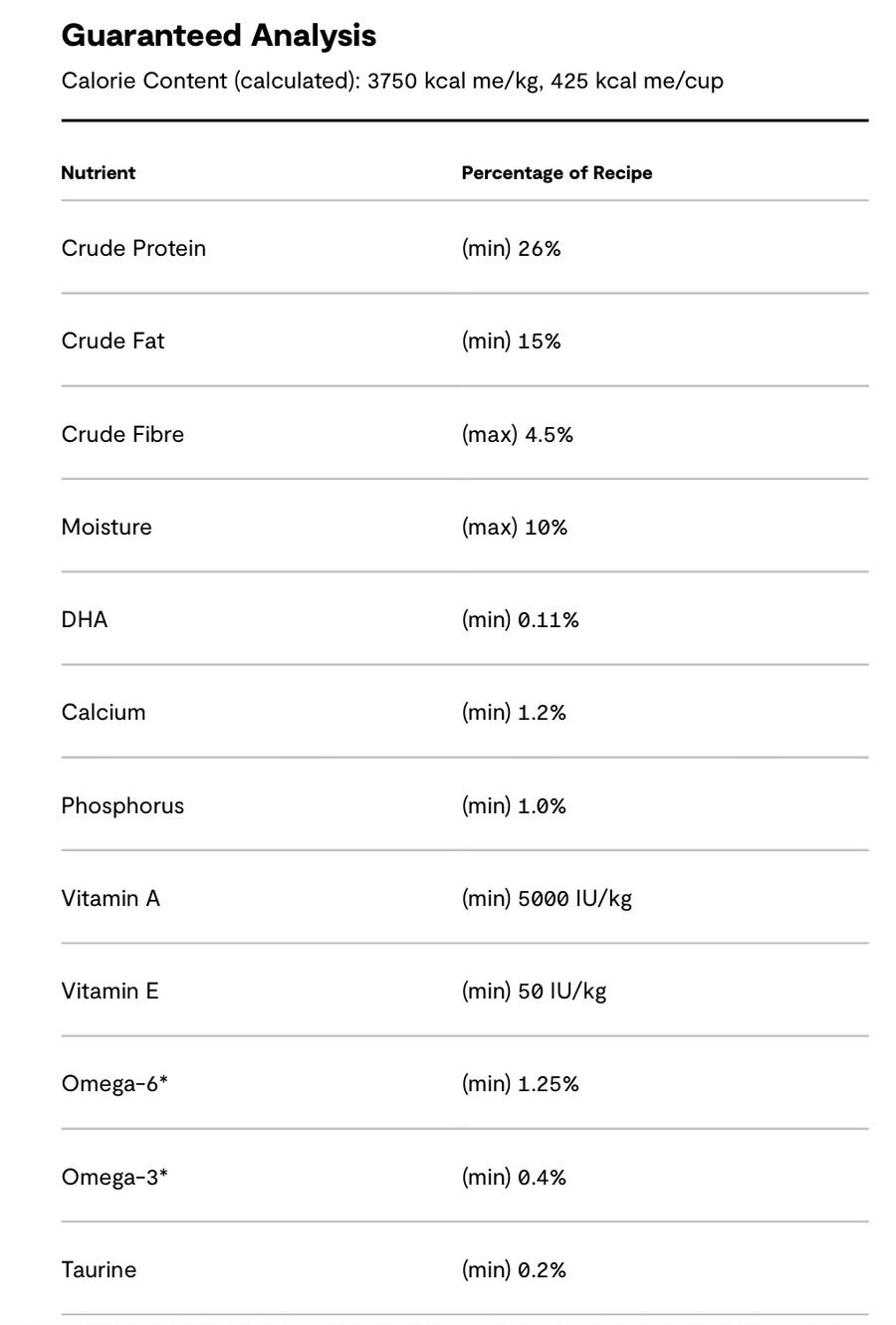Select the Taurine row label
The width and height of the screenshot is (896, 1325).
click(99, 1269)
